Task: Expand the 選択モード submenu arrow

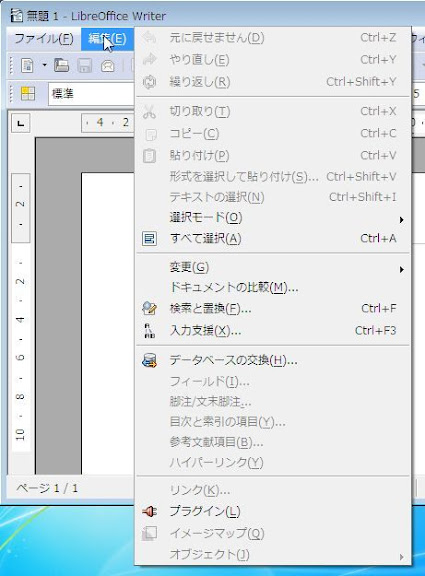Action: point(401,220)
